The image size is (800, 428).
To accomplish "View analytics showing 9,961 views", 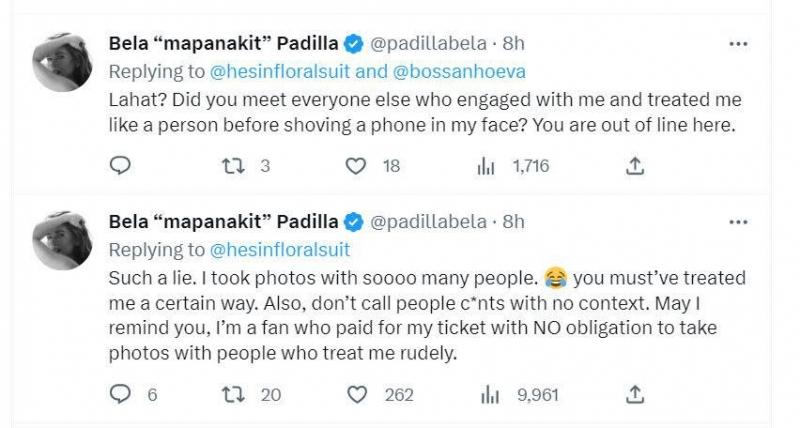I will (x=488, y=395).
